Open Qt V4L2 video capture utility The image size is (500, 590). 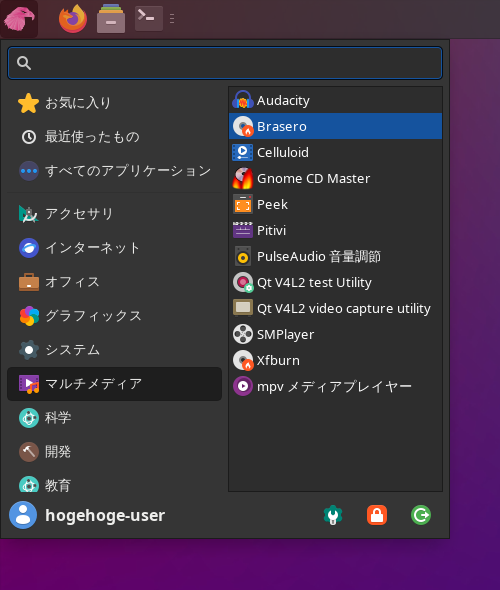tap(335, 308)
